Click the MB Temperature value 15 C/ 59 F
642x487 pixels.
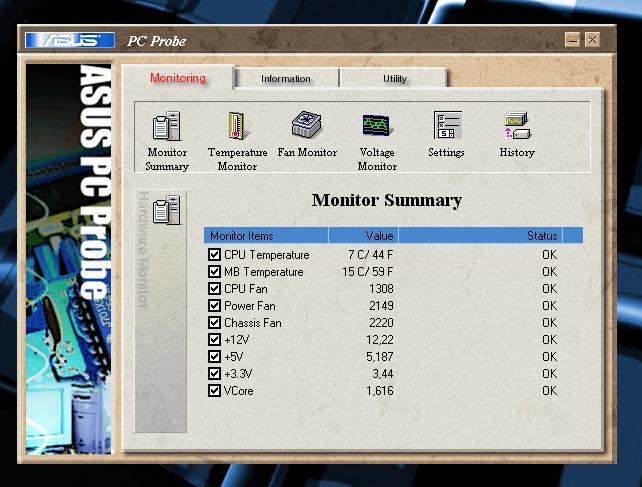click(x=368, y=272)
